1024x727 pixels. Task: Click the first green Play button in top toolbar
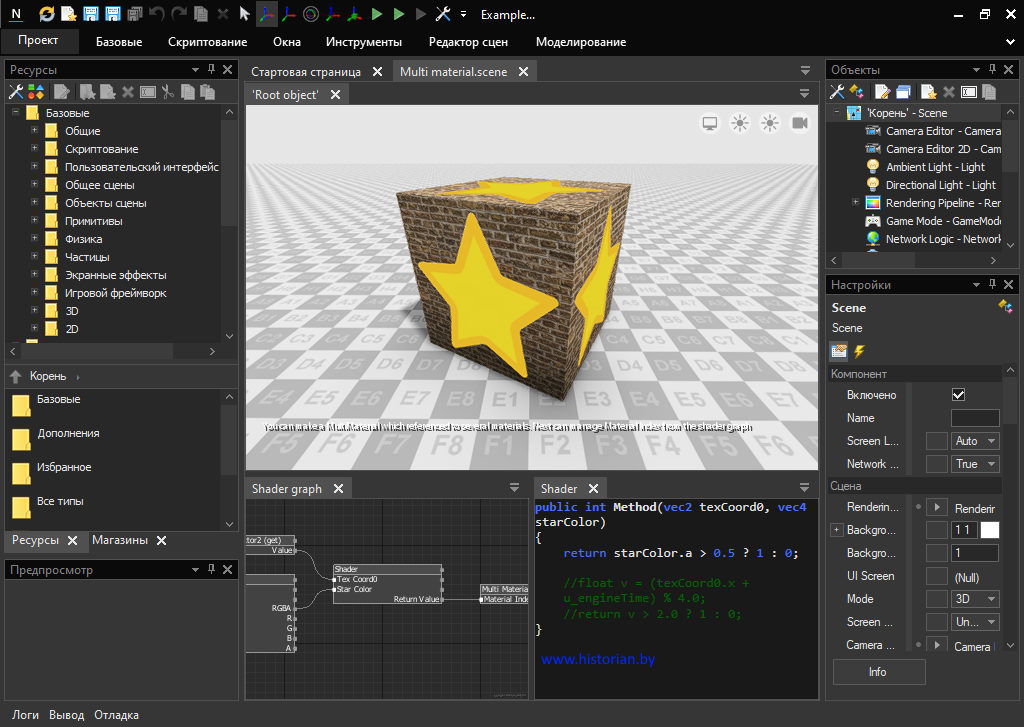(x=376, y=14)
